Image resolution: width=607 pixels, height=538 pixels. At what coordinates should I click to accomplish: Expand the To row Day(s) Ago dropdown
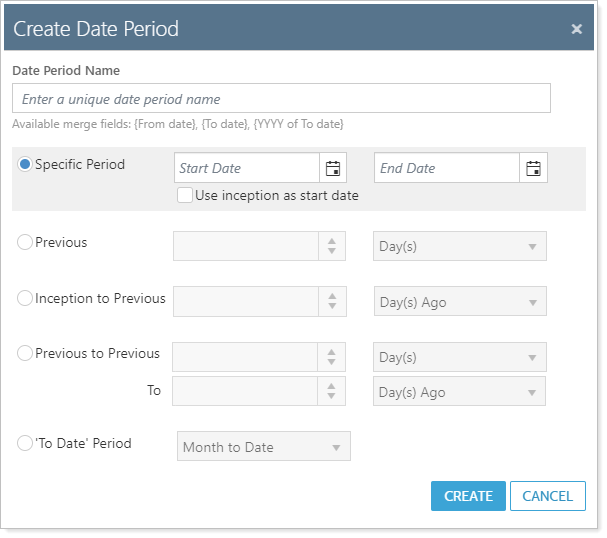(460, 392)
